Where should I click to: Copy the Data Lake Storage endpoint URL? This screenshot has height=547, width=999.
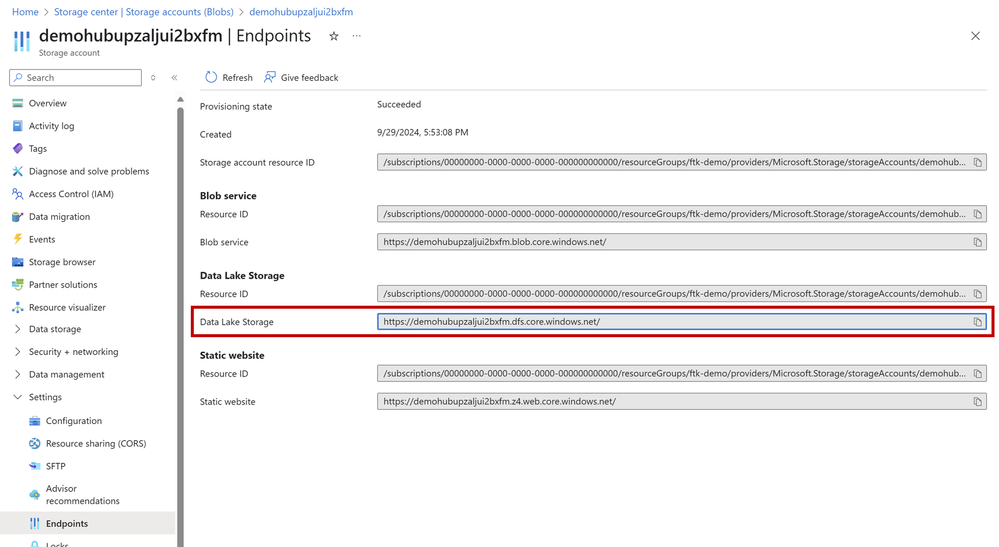(977, 322)
